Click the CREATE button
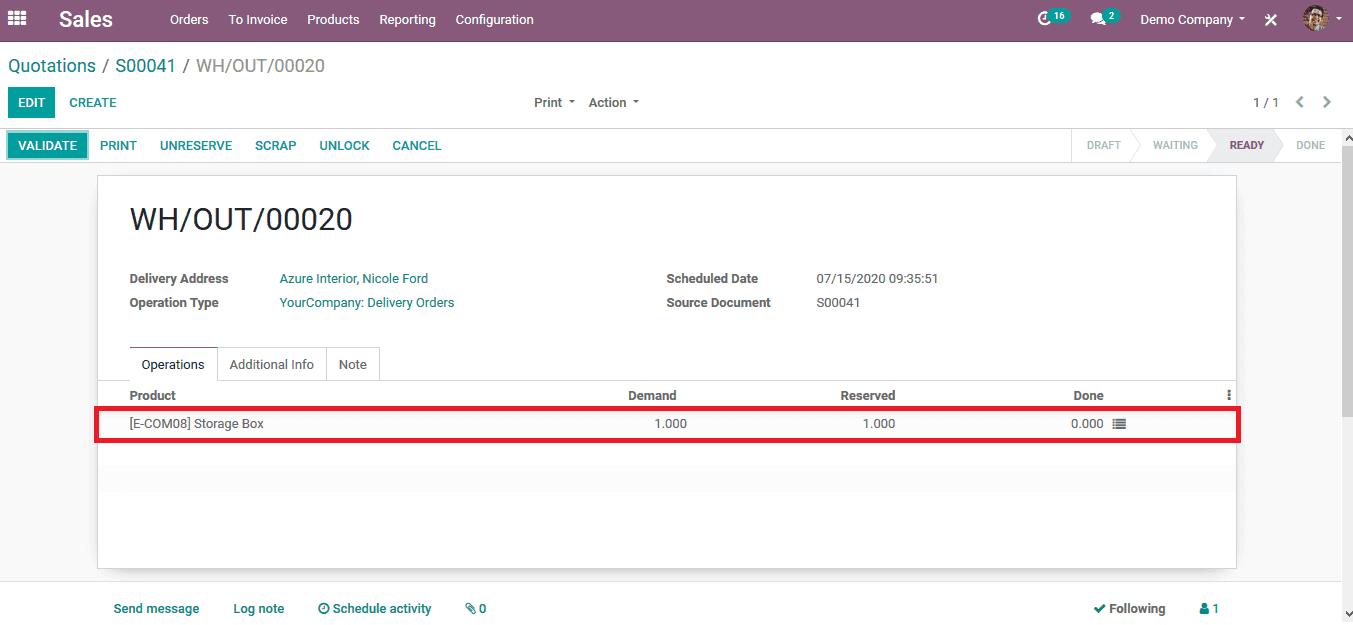This screenshot has width=1353, height=625. [93, 103]
